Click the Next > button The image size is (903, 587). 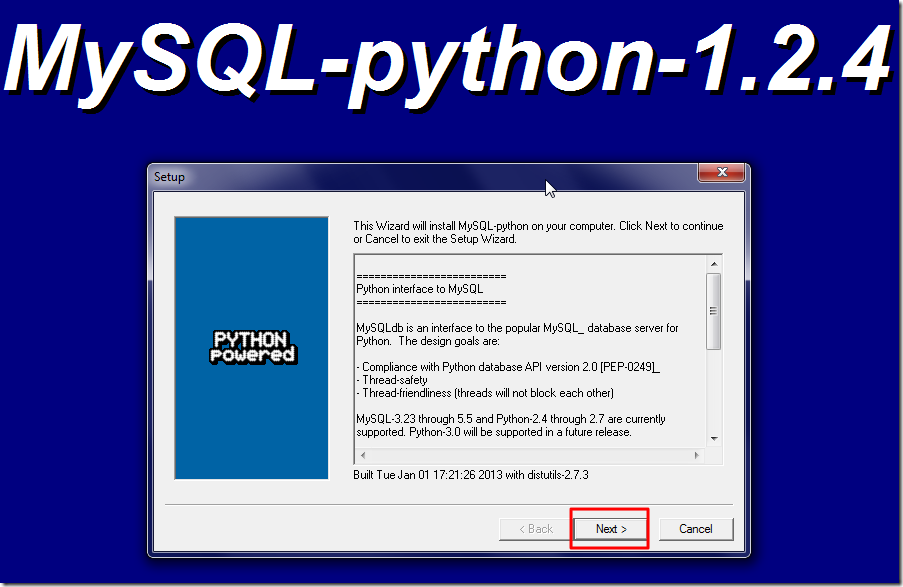610,528
